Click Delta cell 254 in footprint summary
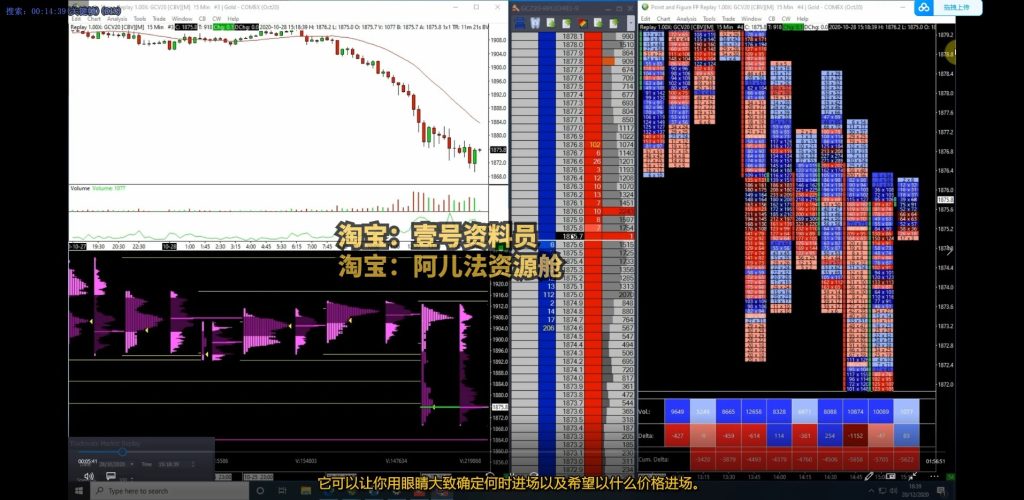This screenshot has width=1024, height=500. (829, 435)
